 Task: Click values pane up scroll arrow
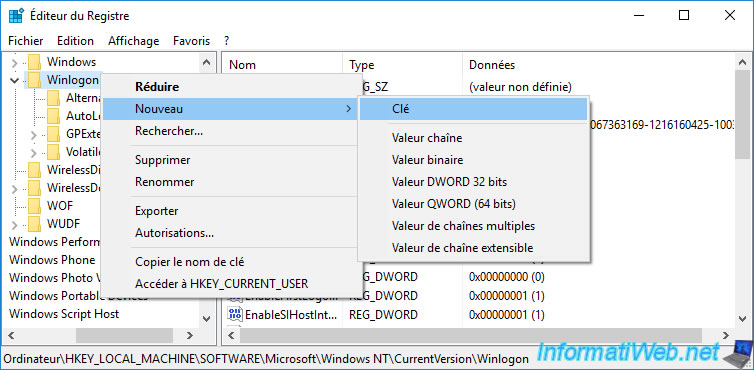coord(743,62)
